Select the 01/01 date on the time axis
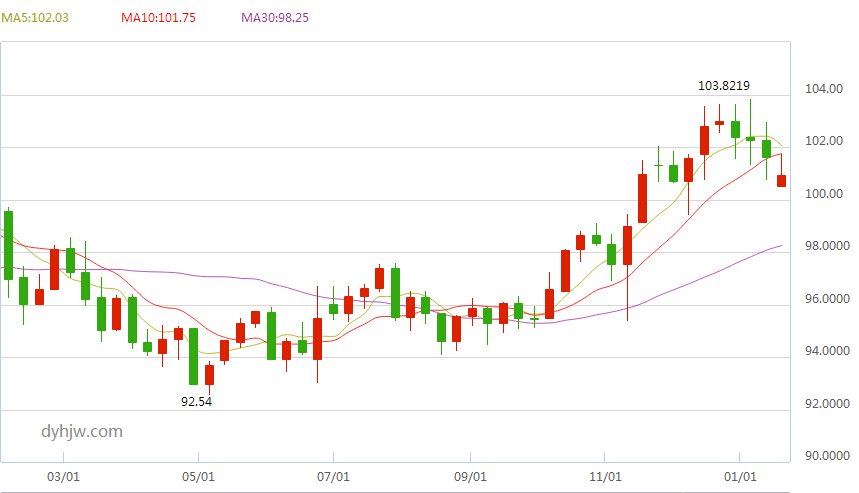This screenshot has height=493, width=859. (740, 477)
